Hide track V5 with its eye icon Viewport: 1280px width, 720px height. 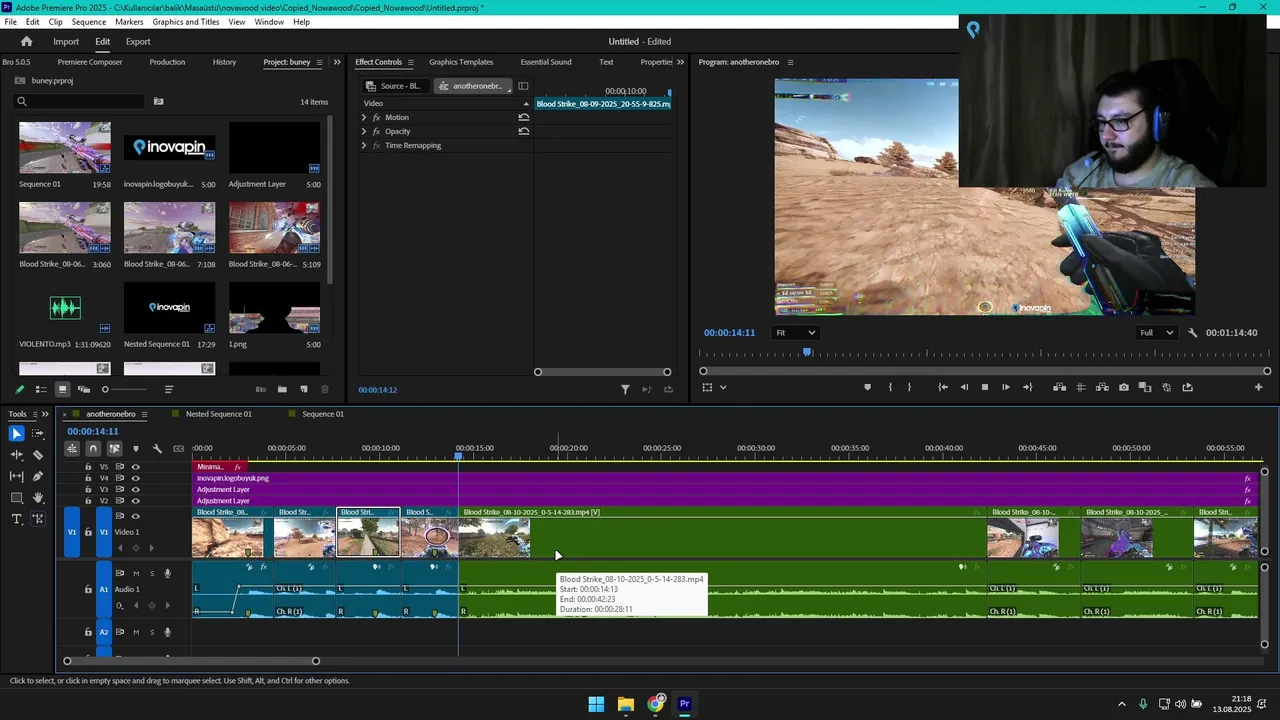[x=136, y=467]
